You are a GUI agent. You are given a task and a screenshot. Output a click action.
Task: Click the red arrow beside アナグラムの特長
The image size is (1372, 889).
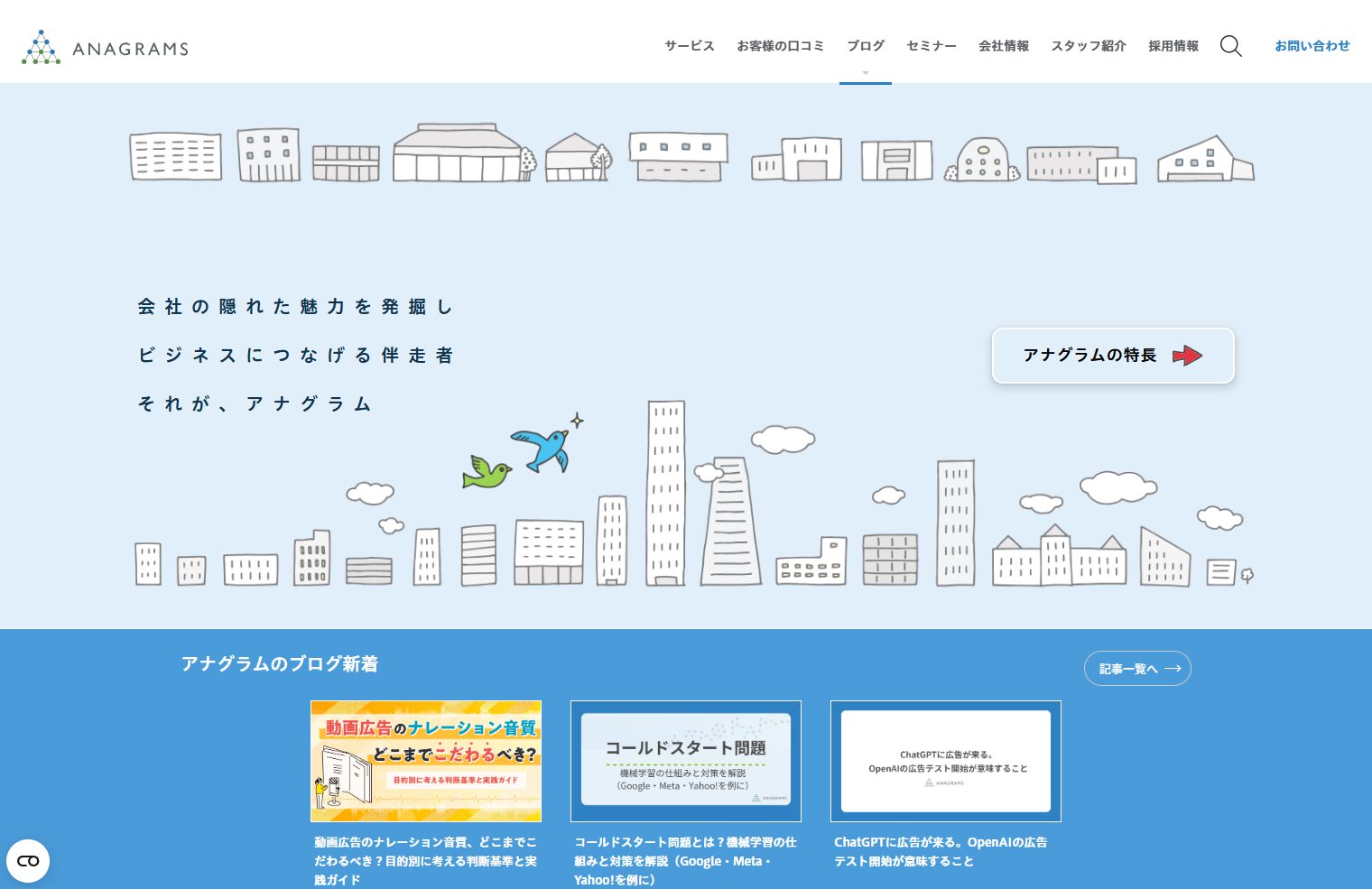pos(1187,356)
